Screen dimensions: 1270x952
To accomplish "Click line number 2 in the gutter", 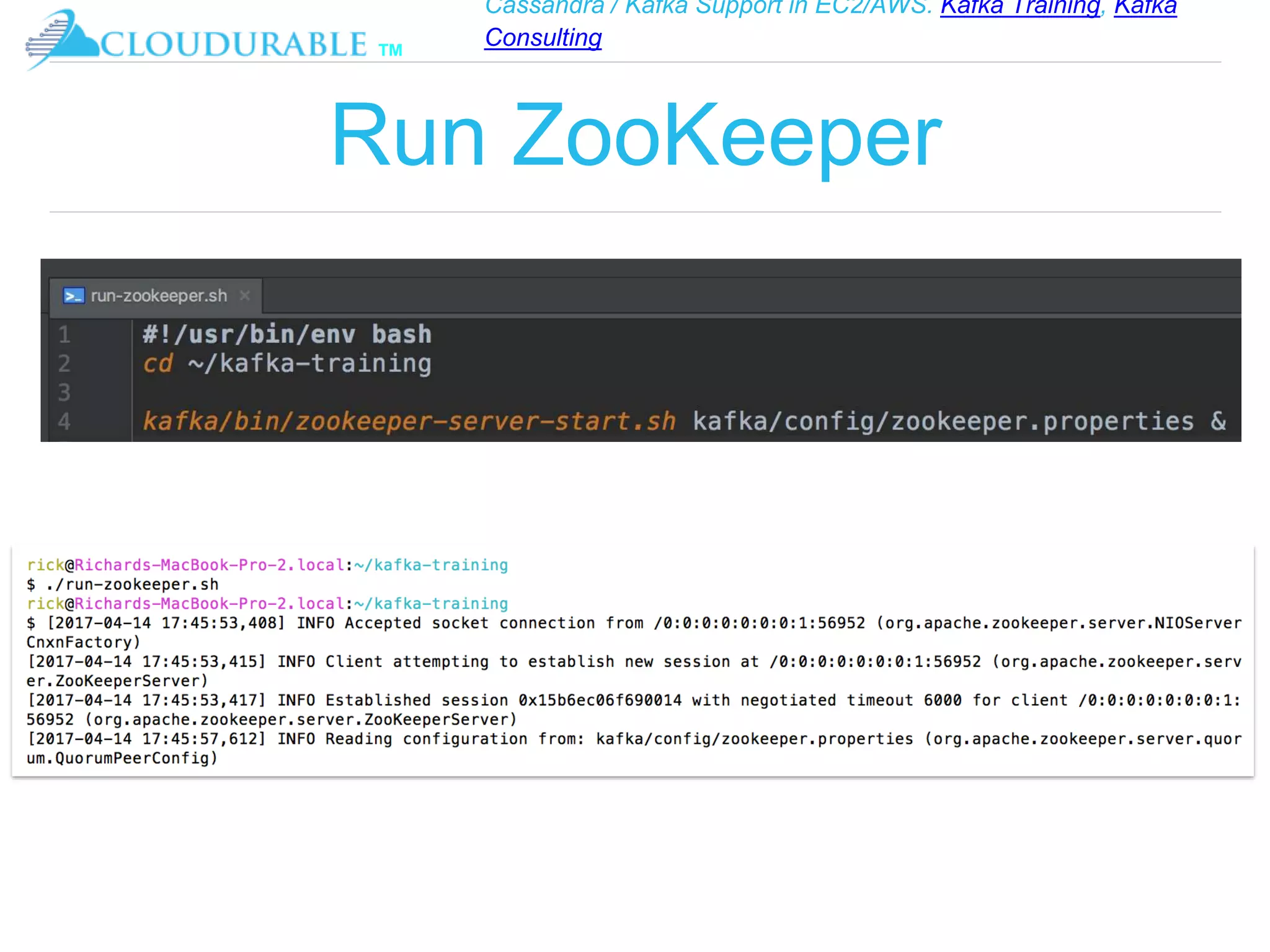I will click(x=64, y=364).
